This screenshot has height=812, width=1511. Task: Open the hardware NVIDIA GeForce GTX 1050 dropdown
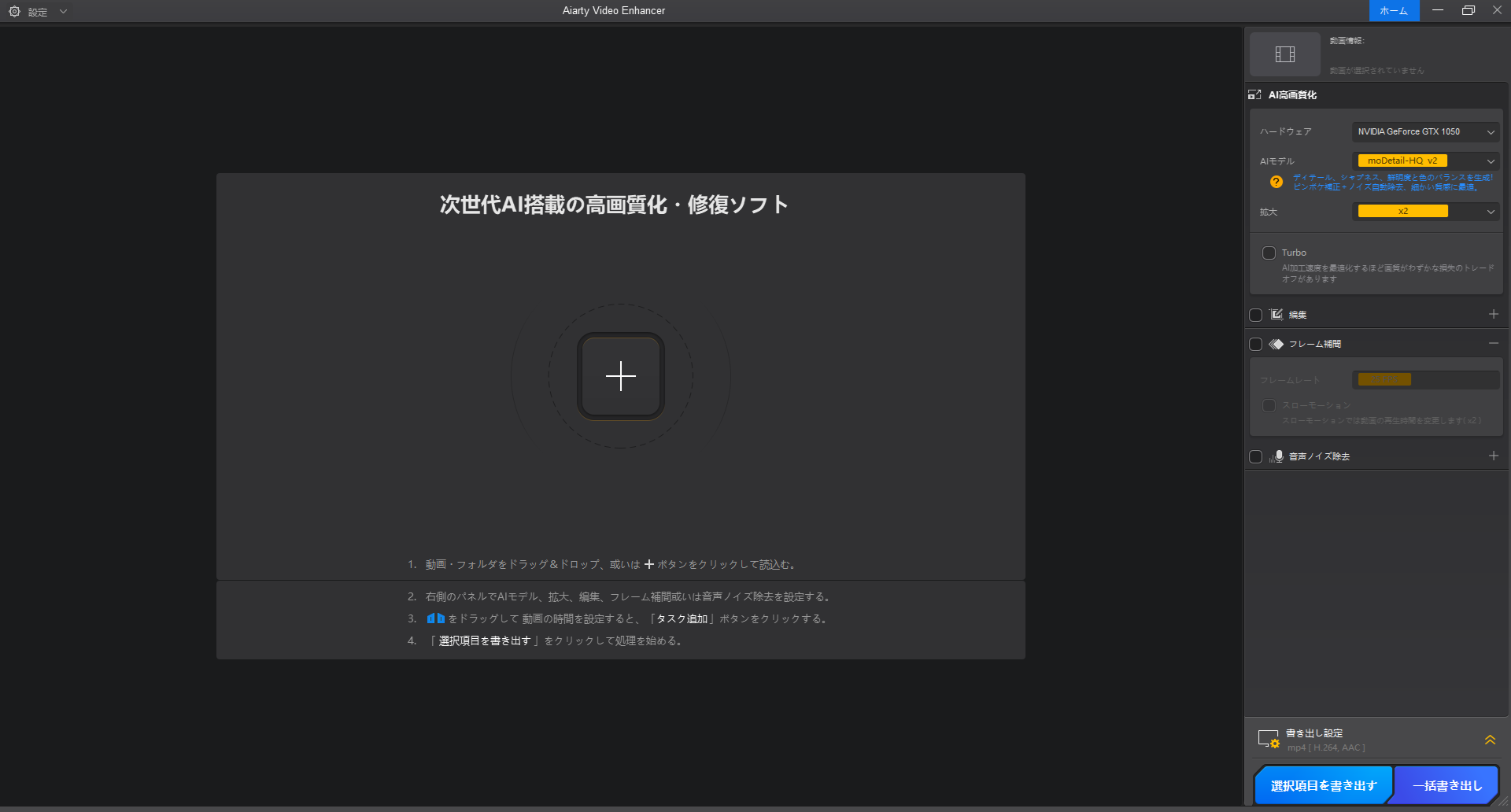tap(1425, 131)
